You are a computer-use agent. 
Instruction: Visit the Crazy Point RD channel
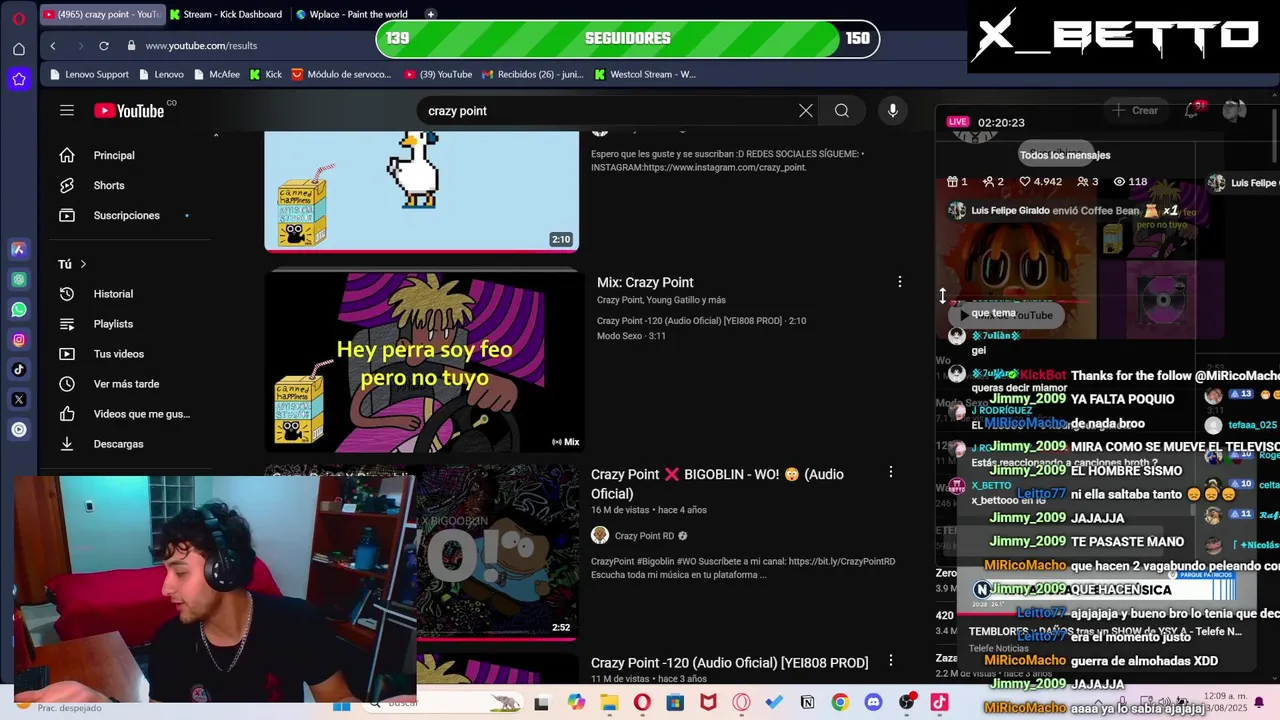click(x=644, y=536)
